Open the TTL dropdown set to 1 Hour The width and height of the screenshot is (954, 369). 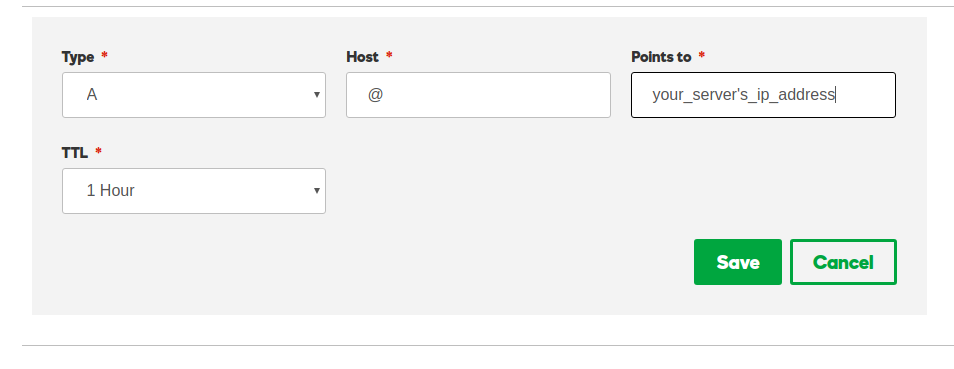click(x=193, y=191)
